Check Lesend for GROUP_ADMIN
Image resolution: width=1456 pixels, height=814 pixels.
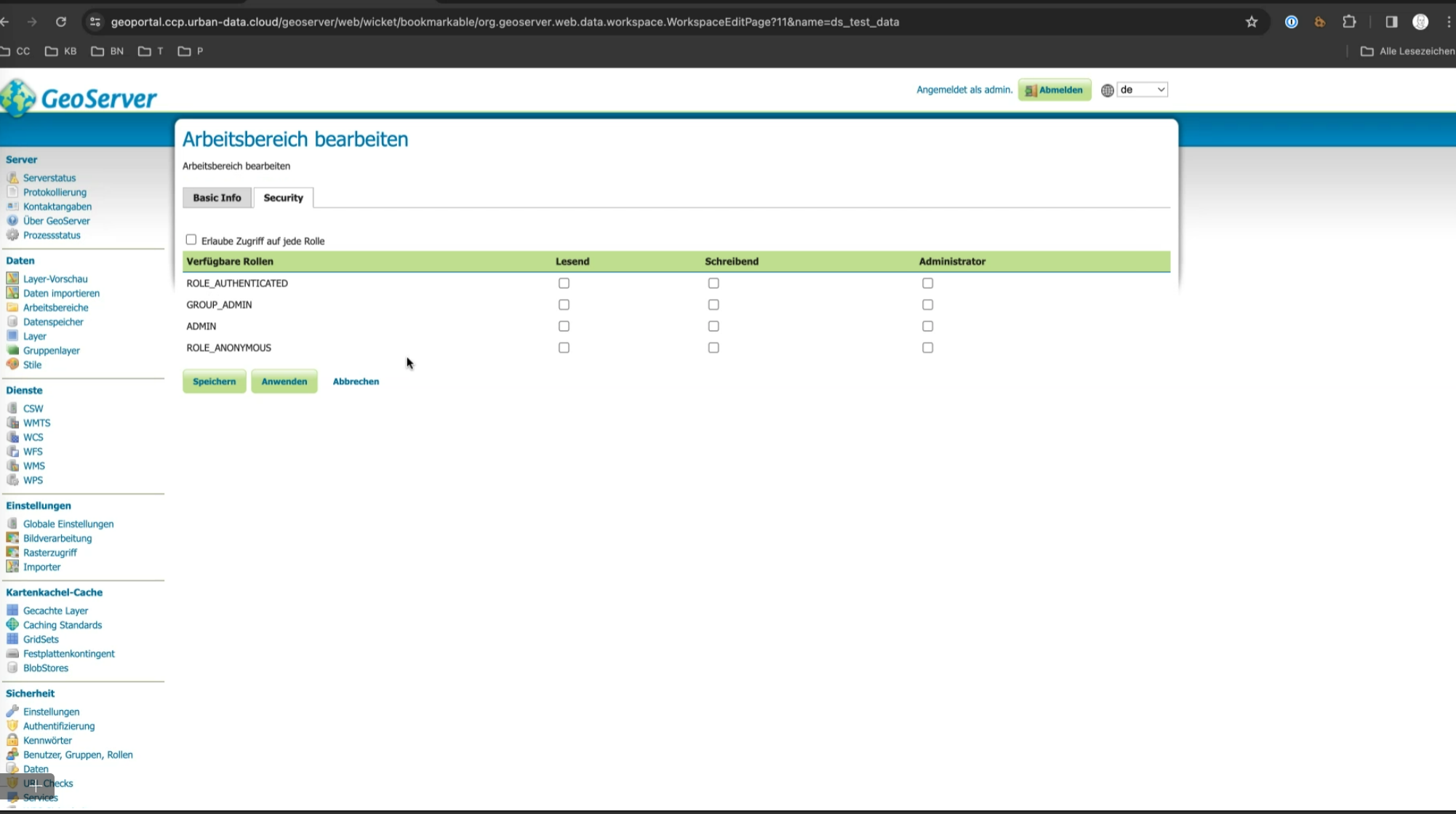pos(564,305)
